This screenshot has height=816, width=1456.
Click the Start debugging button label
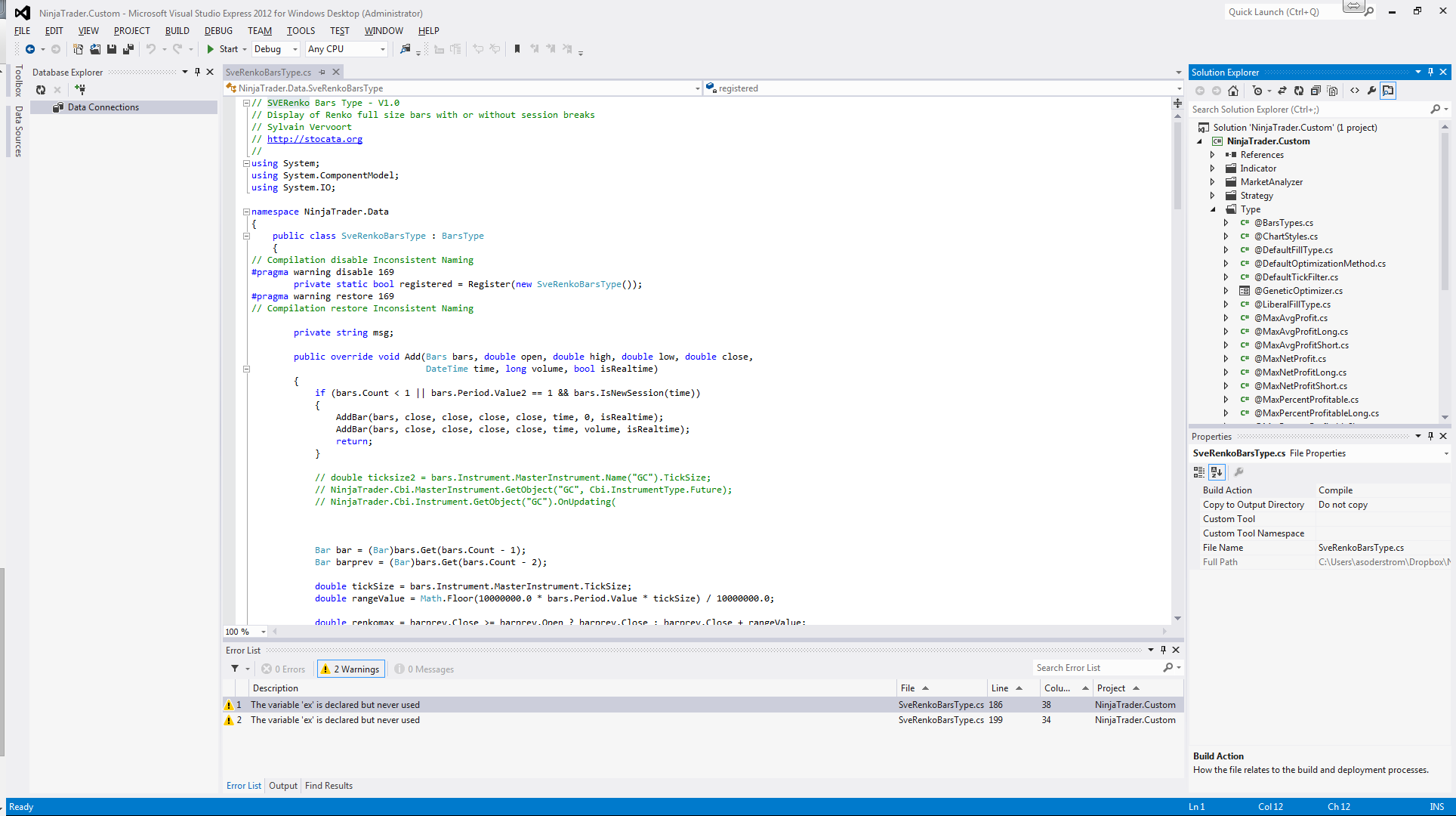pos(229,49)
